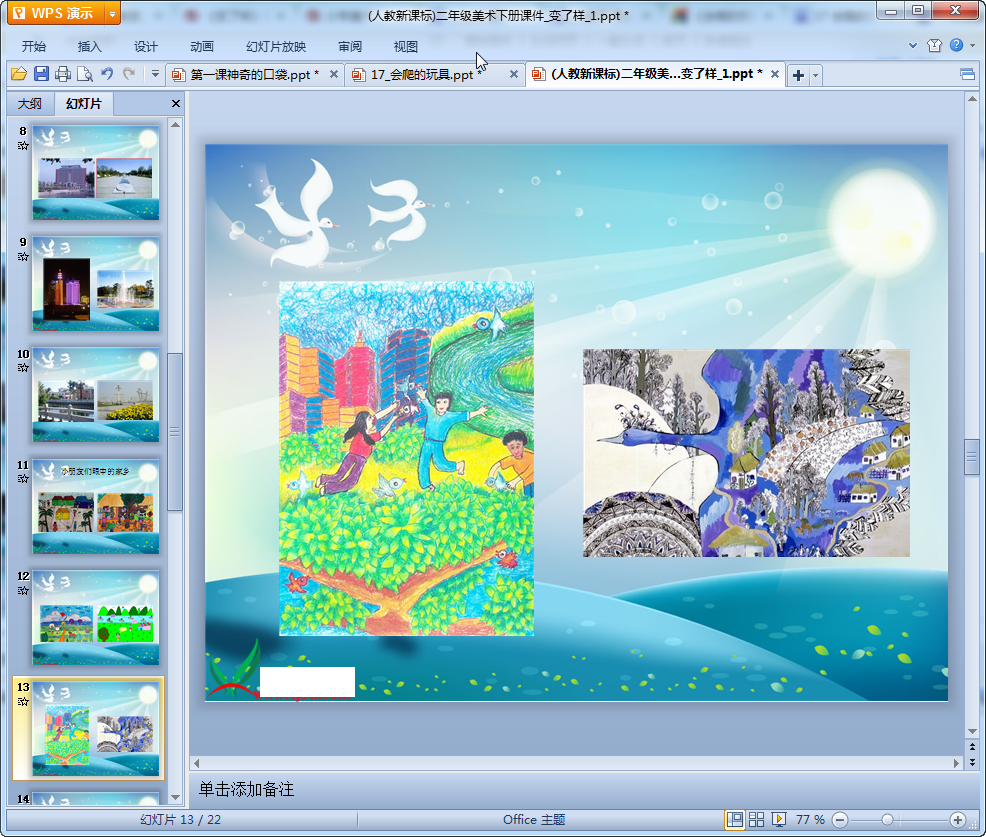This screenshot has height=837, width=986.
Task: Open the 视图 menu tab
Action: pyautogui.click(x=406, y=47)
